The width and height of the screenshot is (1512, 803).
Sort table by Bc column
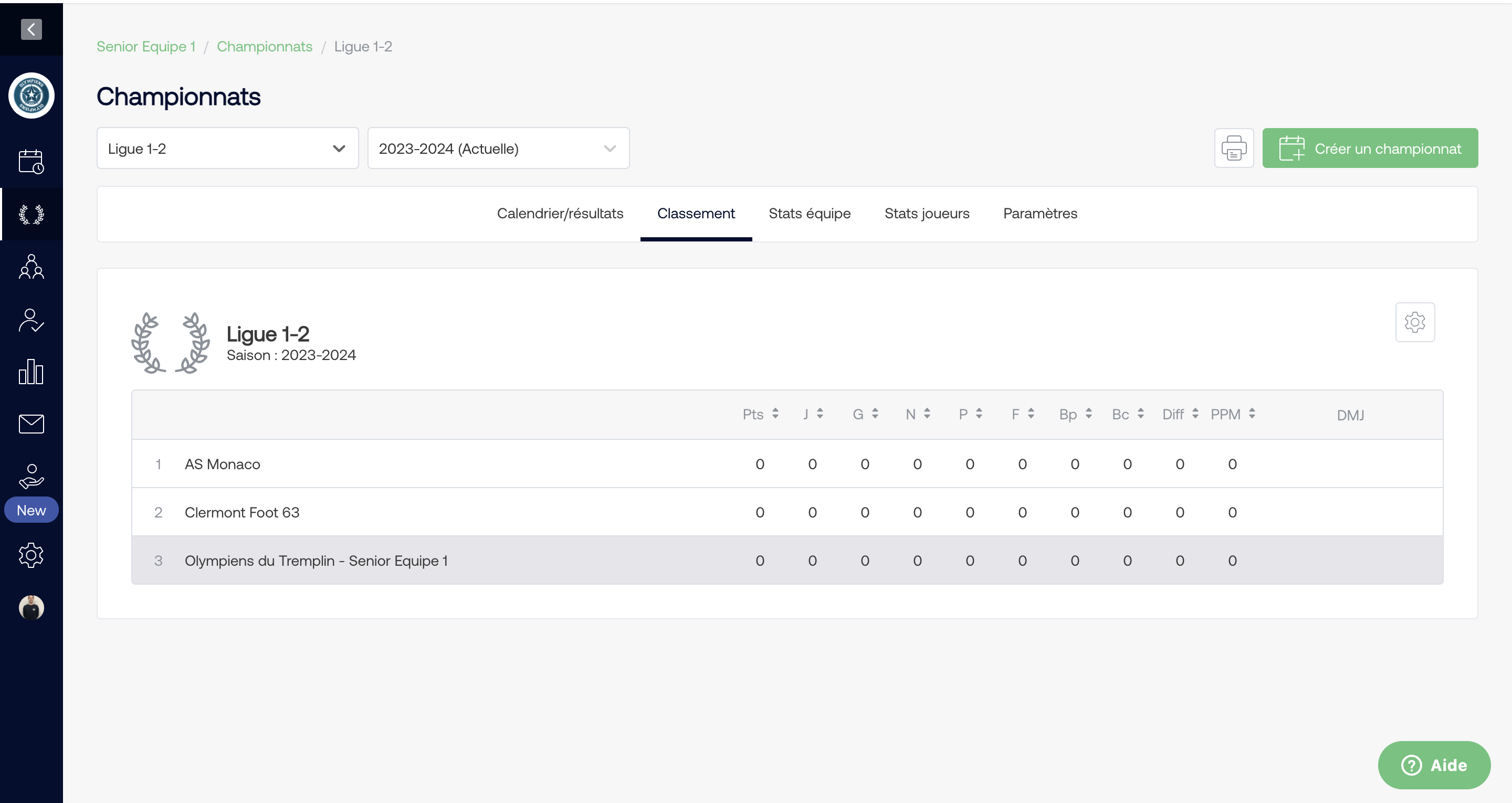point(1128,414)
